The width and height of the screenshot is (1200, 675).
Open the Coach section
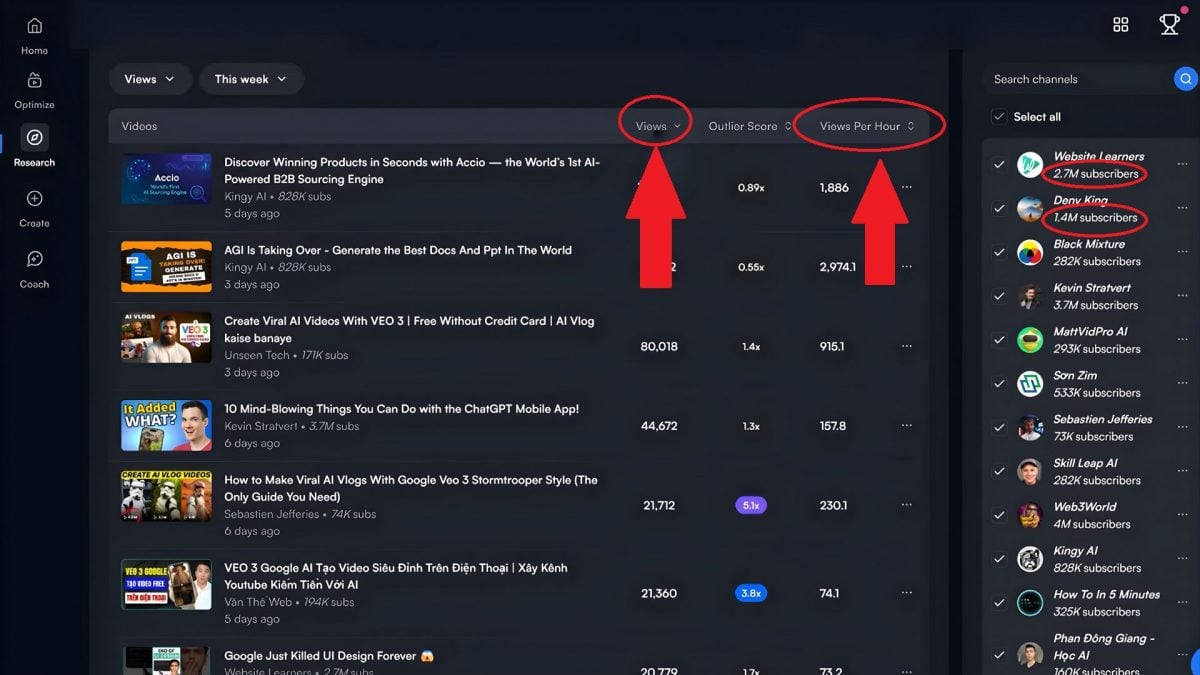33,267
